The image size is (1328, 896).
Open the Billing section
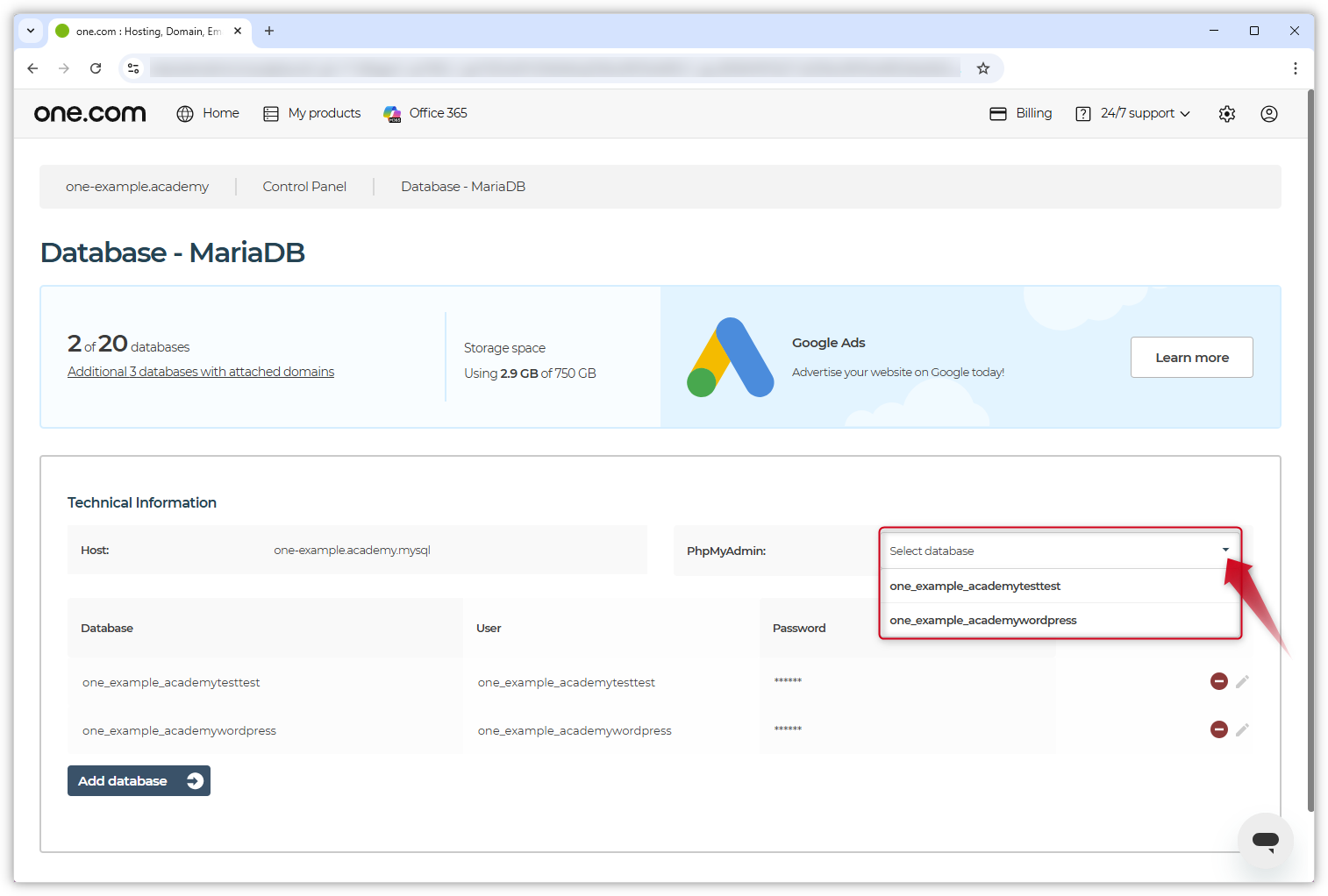click(1020, 113)
